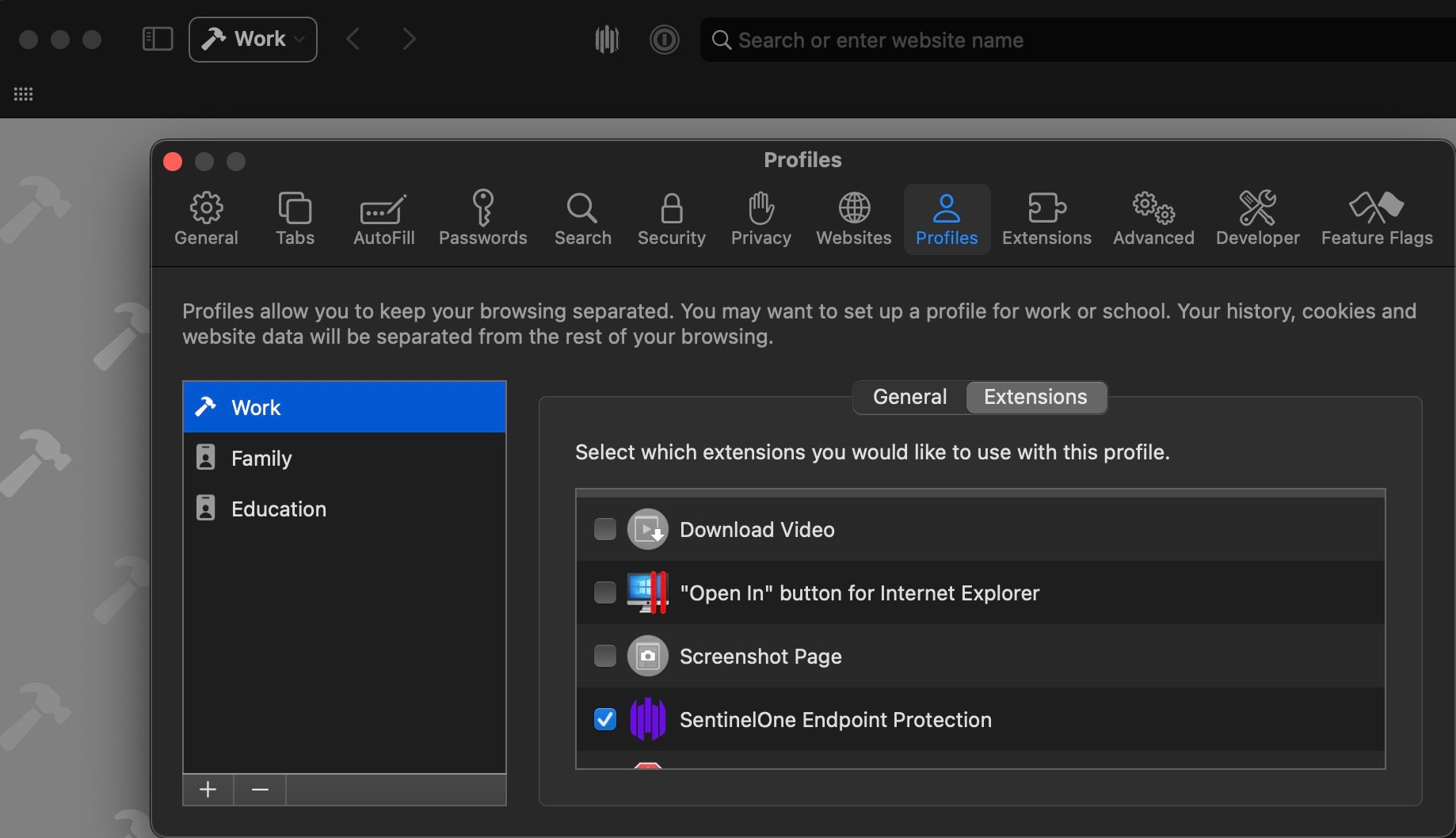Uncheck SentinelOne Endpoint Protection extension
The image size is (1456, 838).
605,719
